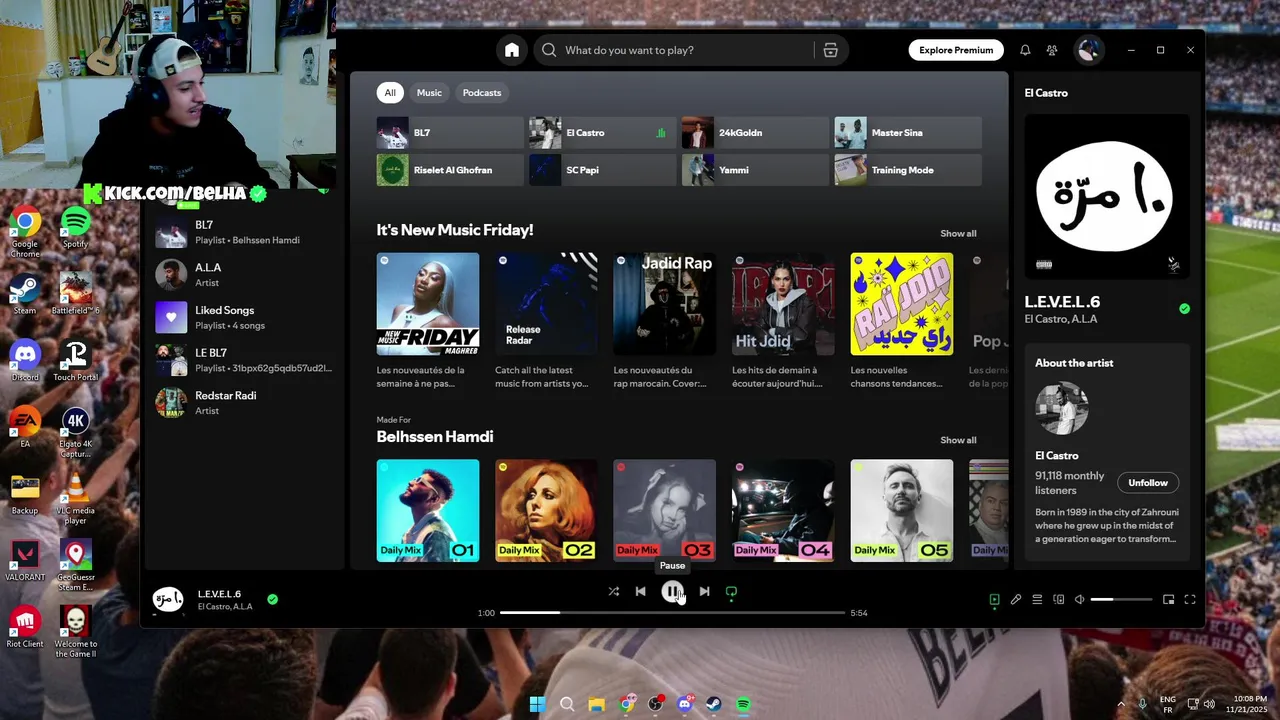Click the Explore Premium button
The width and height of the screenshot is (1280, 720).
pos(956,50)
